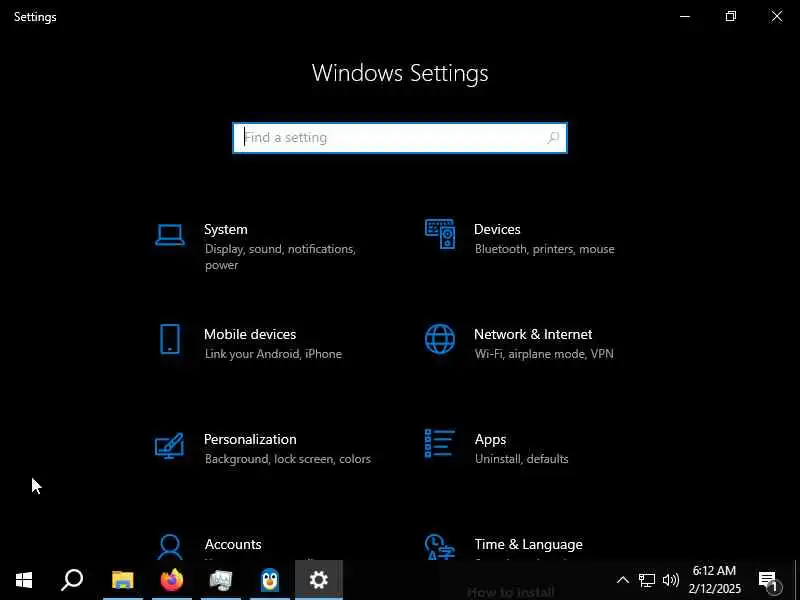Screen dimensions: 800x600
Task: Click 'Uninstall, defaults' description
Action: click(521, 459)
